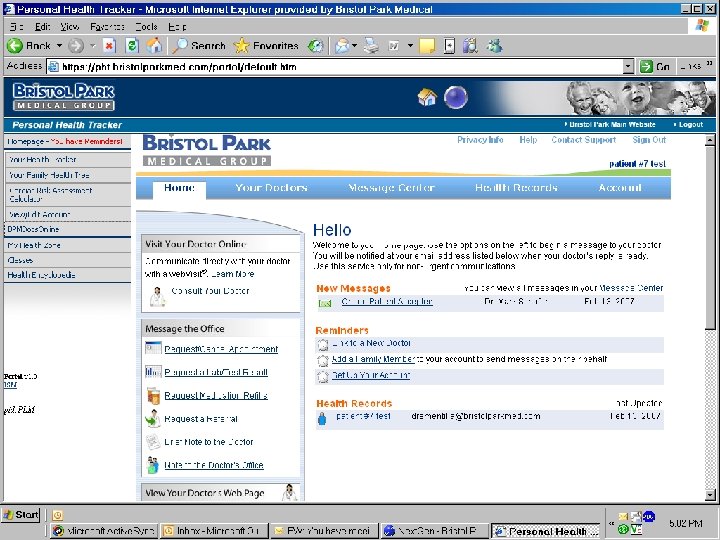Expand hidden system tray icons chevron

612,523
